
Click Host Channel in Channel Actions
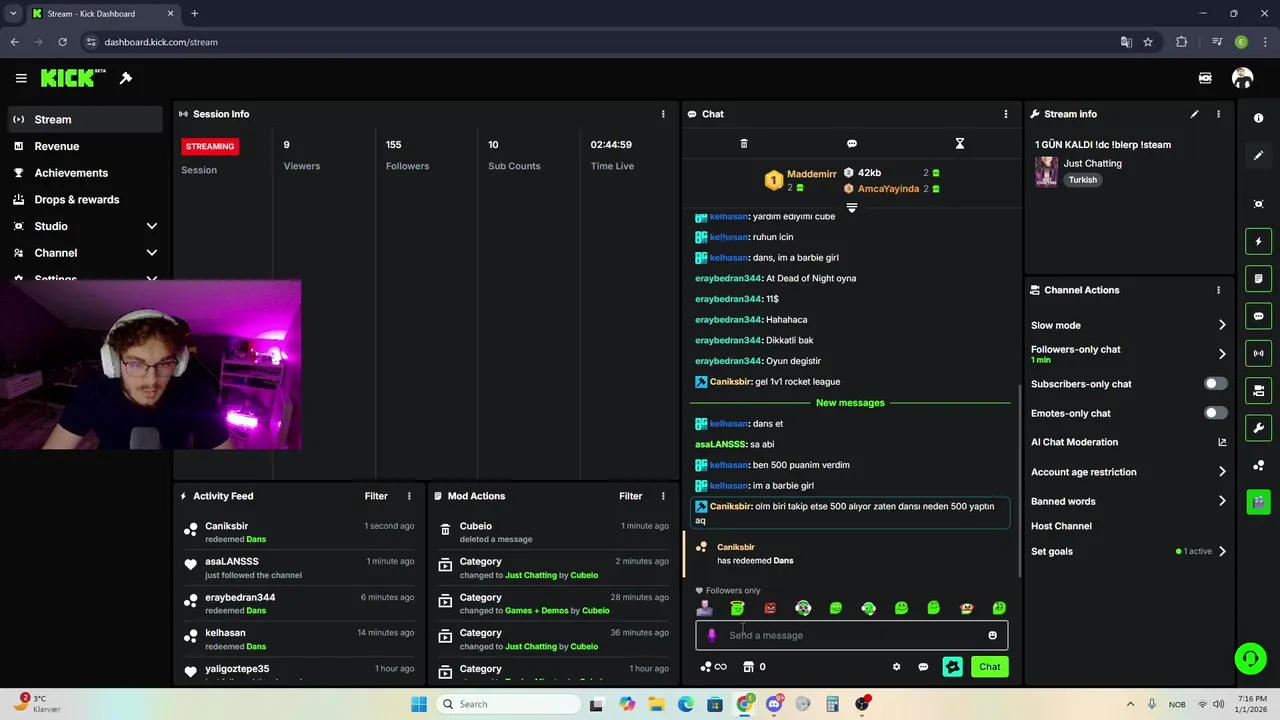(1061, 526)
